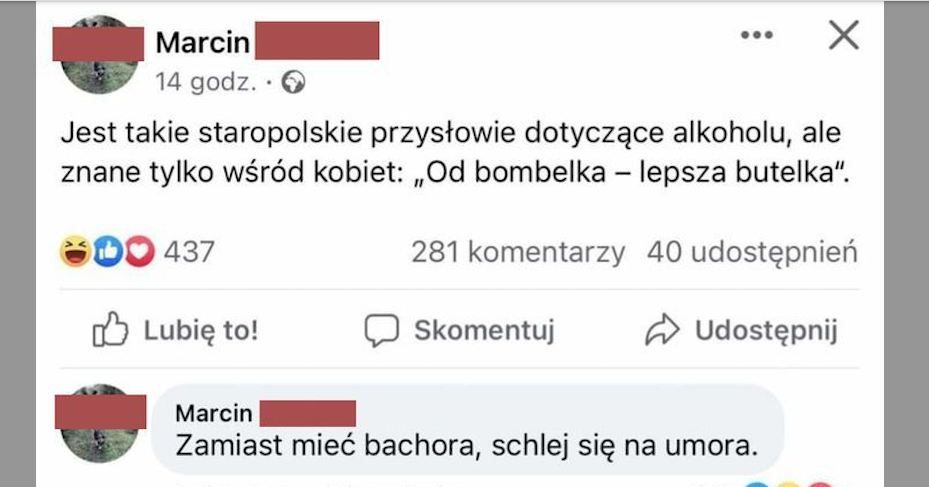Click the blue Like reaction icon
The width and height of the screenshot is (929, 487).
tap(107, 252)
